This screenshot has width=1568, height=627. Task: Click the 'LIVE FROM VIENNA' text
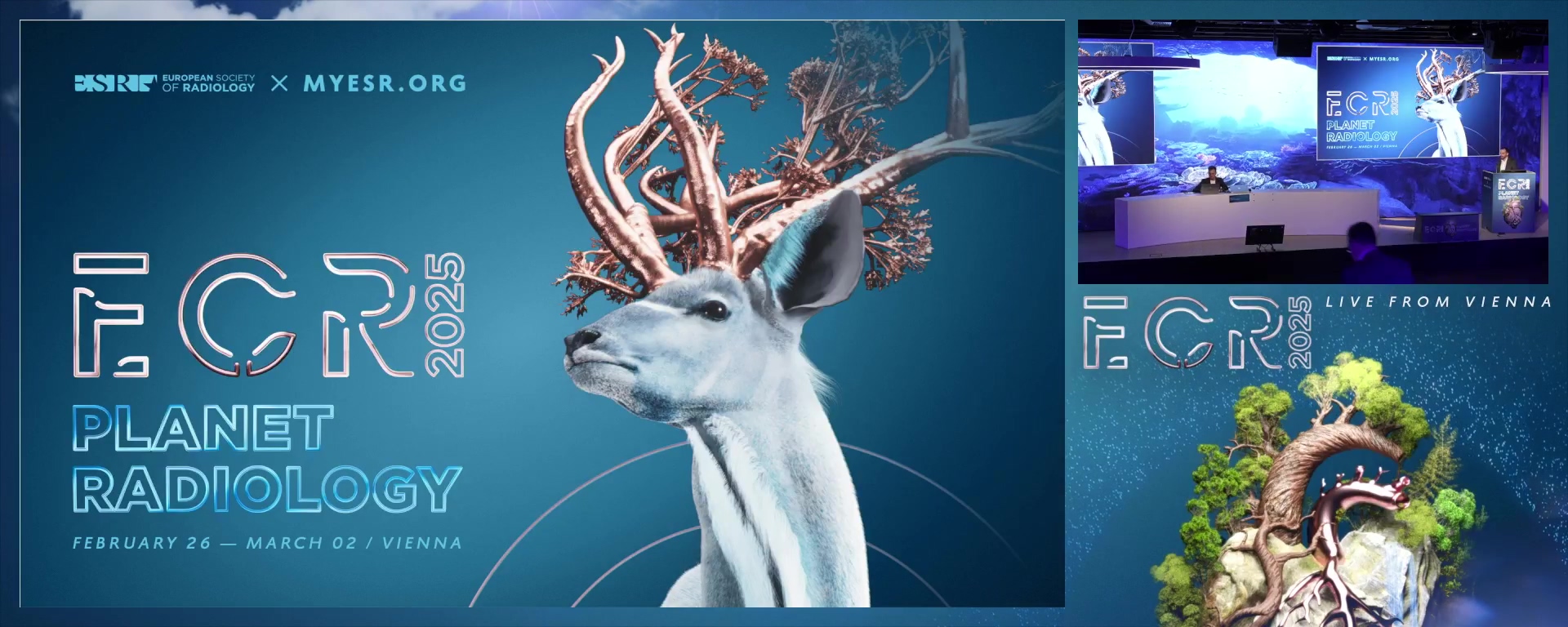(1437, 302)
